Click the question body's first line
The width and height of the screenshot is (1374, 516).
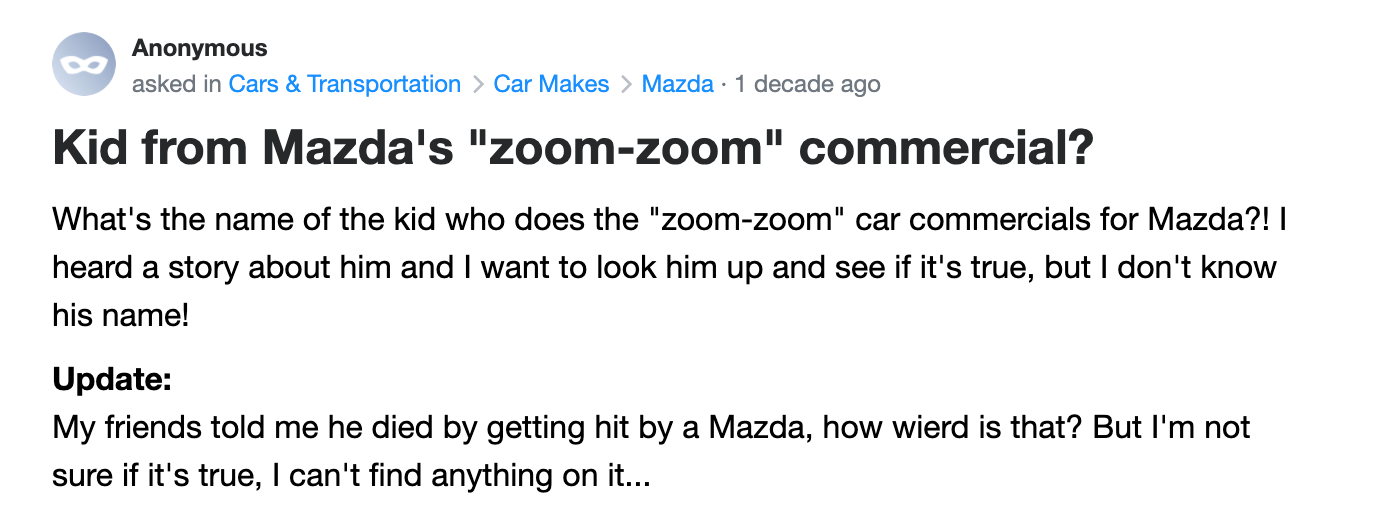(x=669, y=219)
